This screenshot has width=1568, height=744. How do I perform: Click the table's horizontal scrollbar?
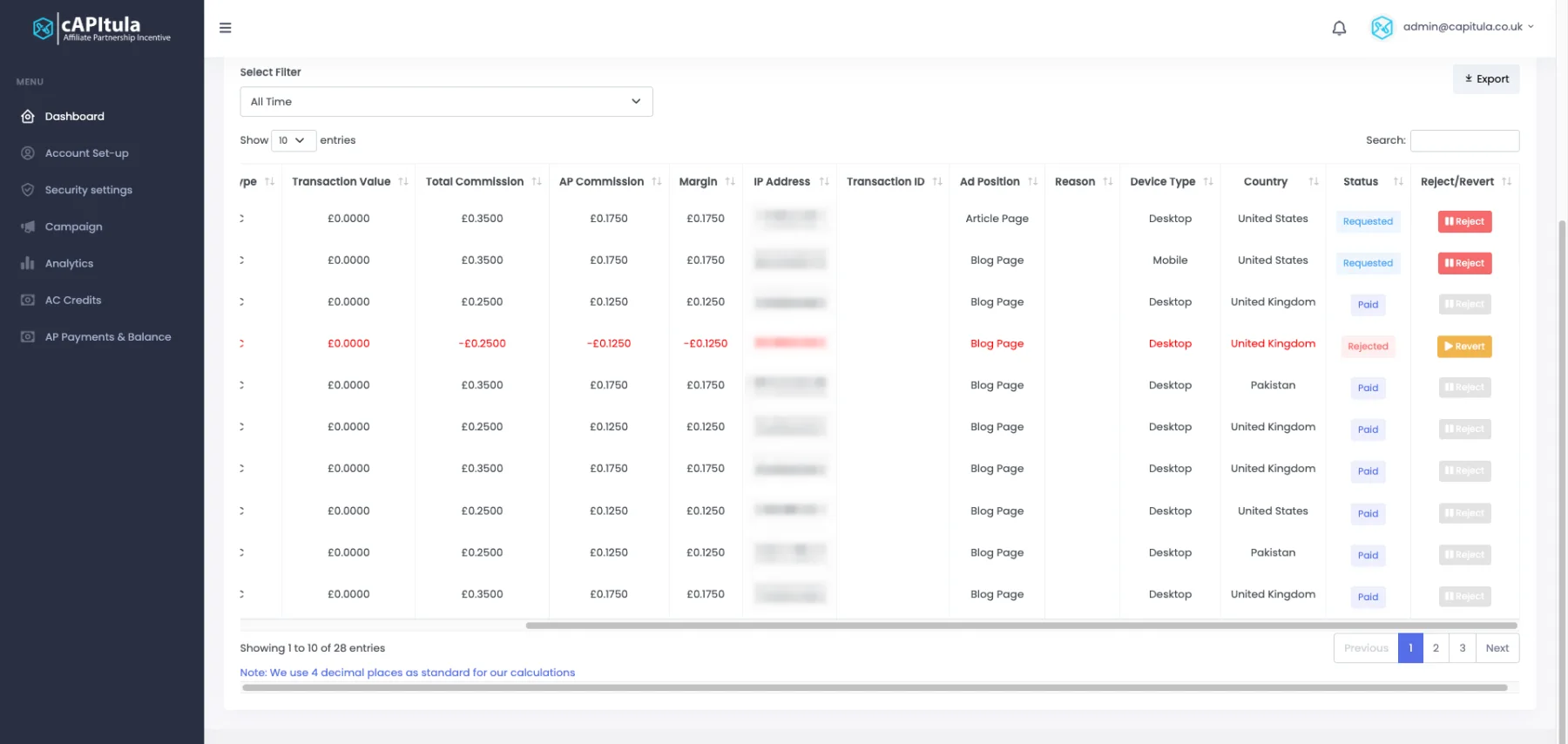[x=1021, y=626]
